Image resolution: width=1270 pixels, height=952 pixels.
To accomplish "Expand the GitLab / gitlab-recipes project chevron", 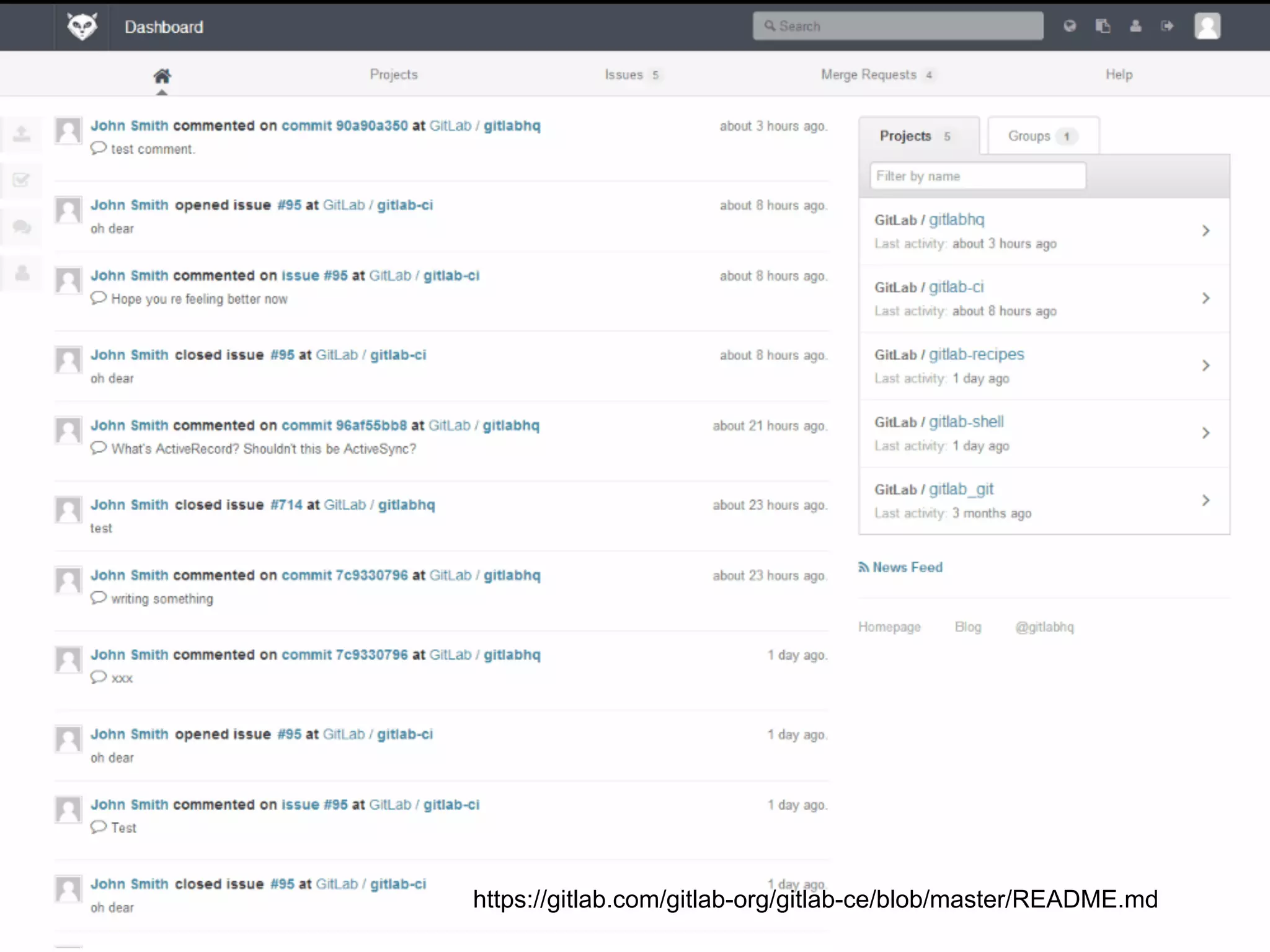I will (x=1206, y=366).
